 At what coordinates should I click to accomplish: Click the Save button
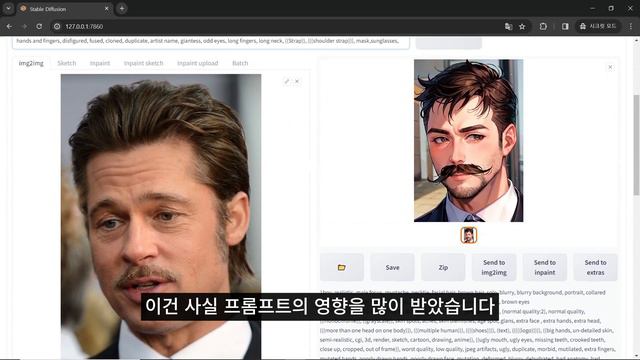[x=392, y=267]
